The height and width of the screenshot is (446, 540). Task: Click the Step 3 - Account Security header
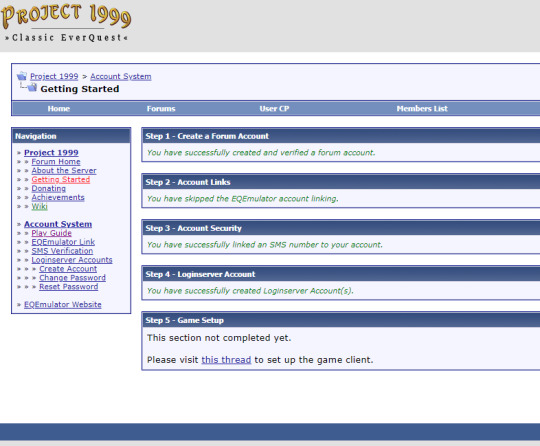click(x=341, y=228)
